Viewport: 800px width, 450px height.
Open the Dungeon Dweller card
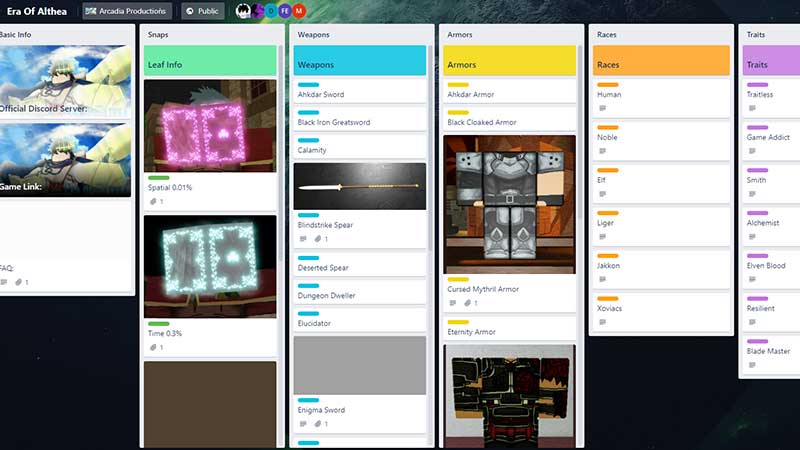(360, 292)
